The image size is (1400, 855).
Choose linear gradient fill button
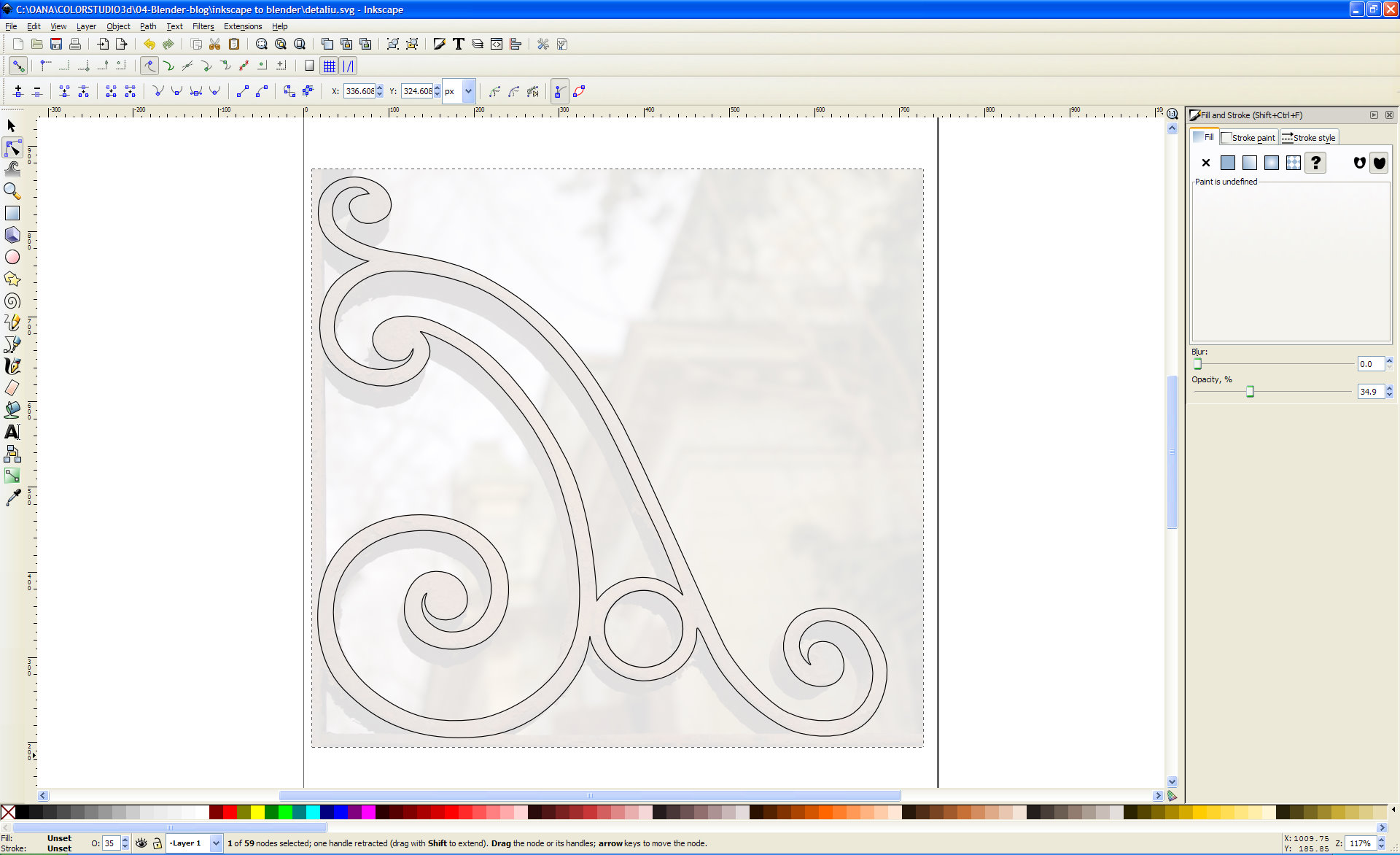coord(1250,163)
